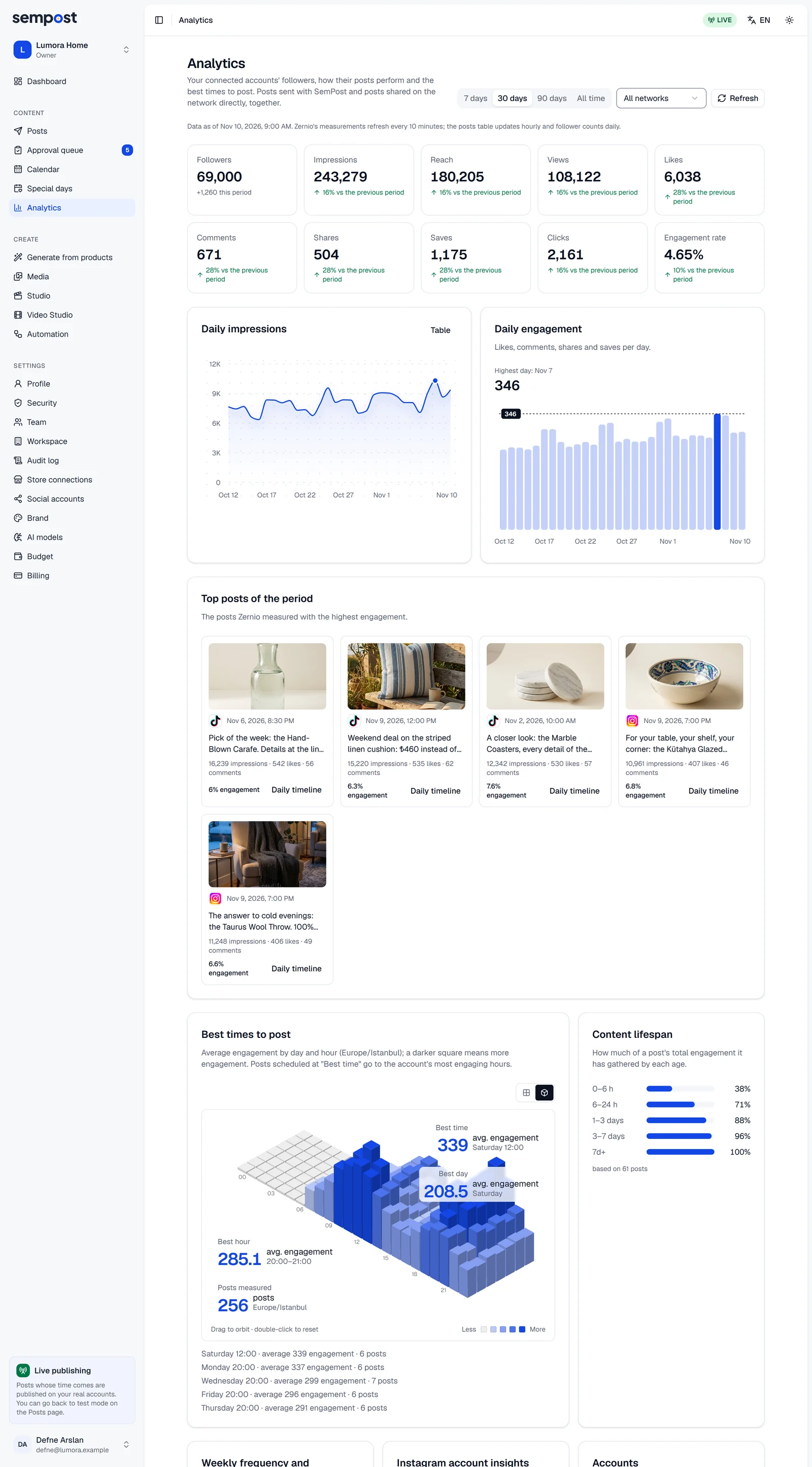This screenshot has height=1467, width=812.
Task: Switch theme with the sun icon
Action: coord(789,20)
